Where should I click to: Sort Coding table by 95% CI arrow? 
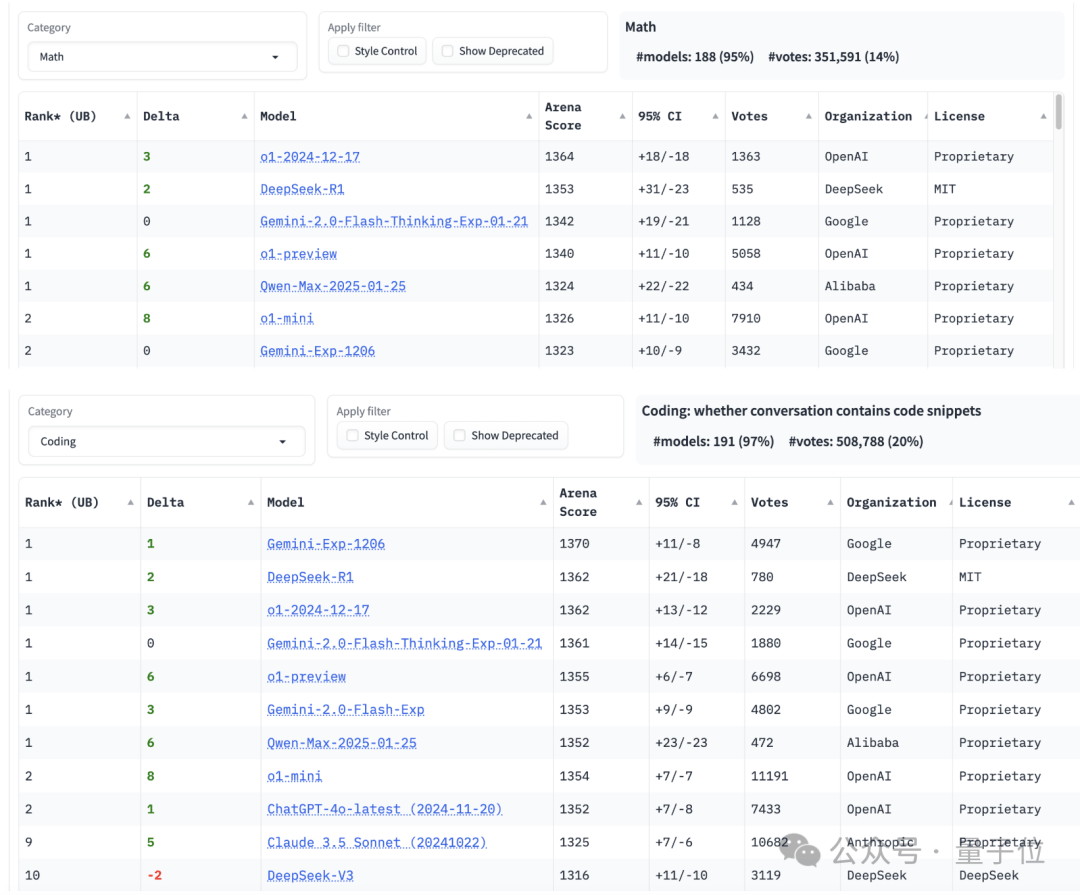tap(734, 502)
